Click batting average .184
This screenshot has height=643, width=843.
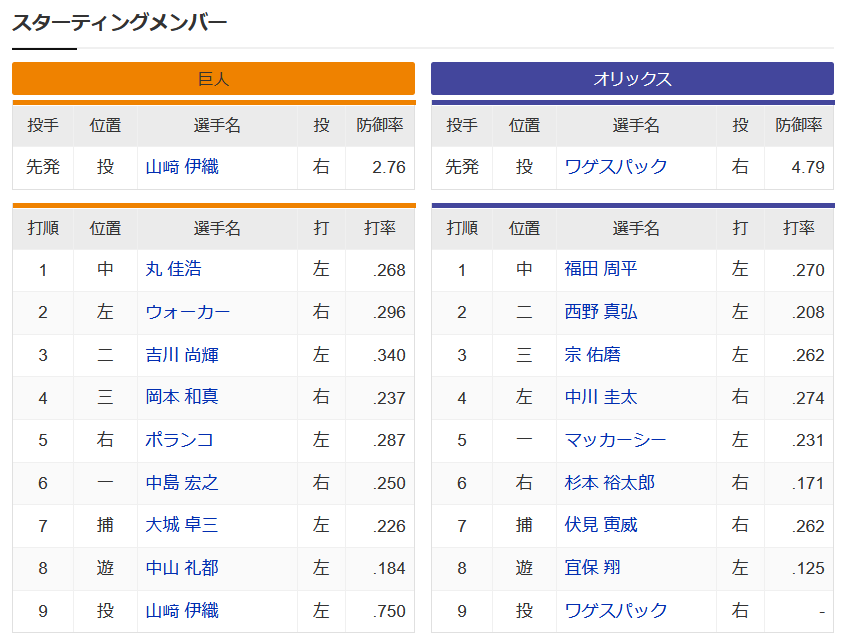pyautogui.click(x=389, y=568)
